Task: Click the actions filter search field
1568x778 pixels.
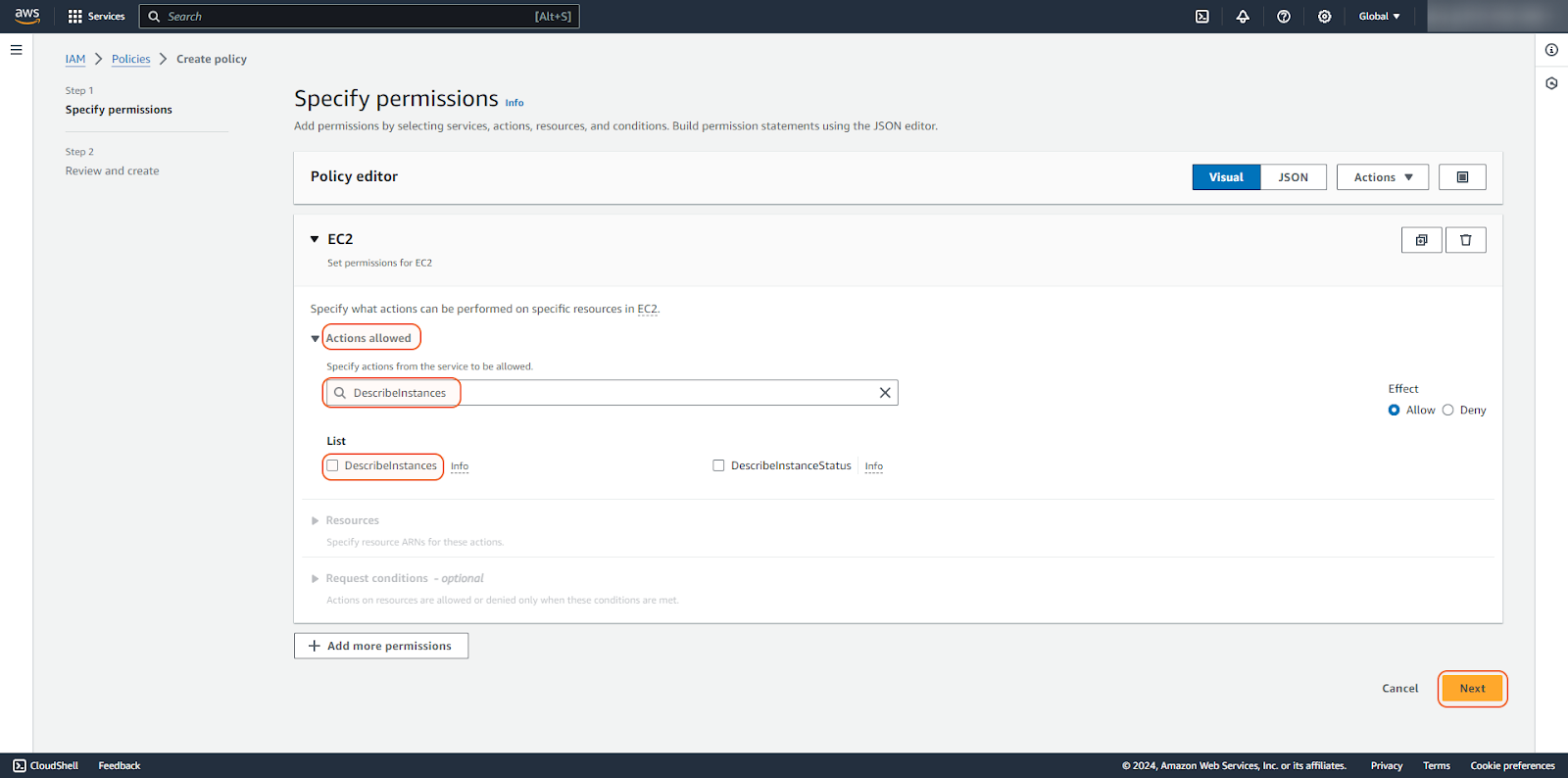Action: (608, 393)
